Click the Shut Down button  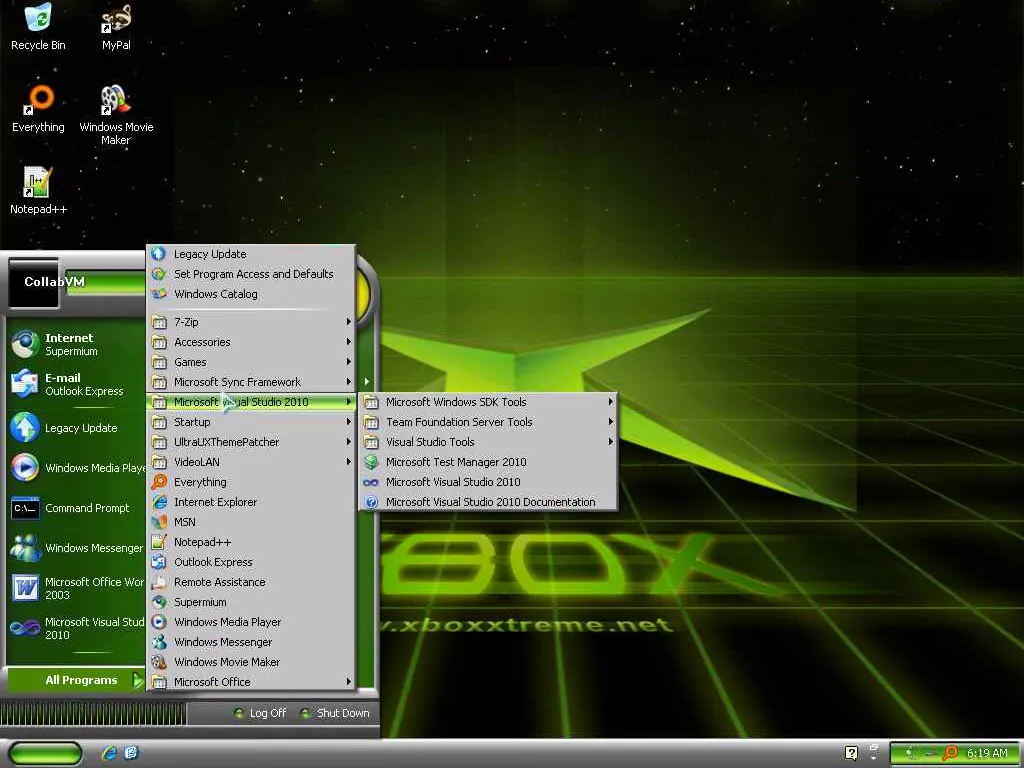click(334, 713)
